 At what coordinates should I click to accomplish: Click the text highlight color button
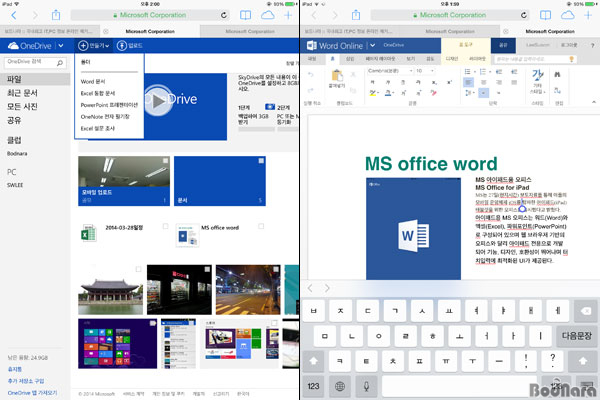(x=373, y=93)
